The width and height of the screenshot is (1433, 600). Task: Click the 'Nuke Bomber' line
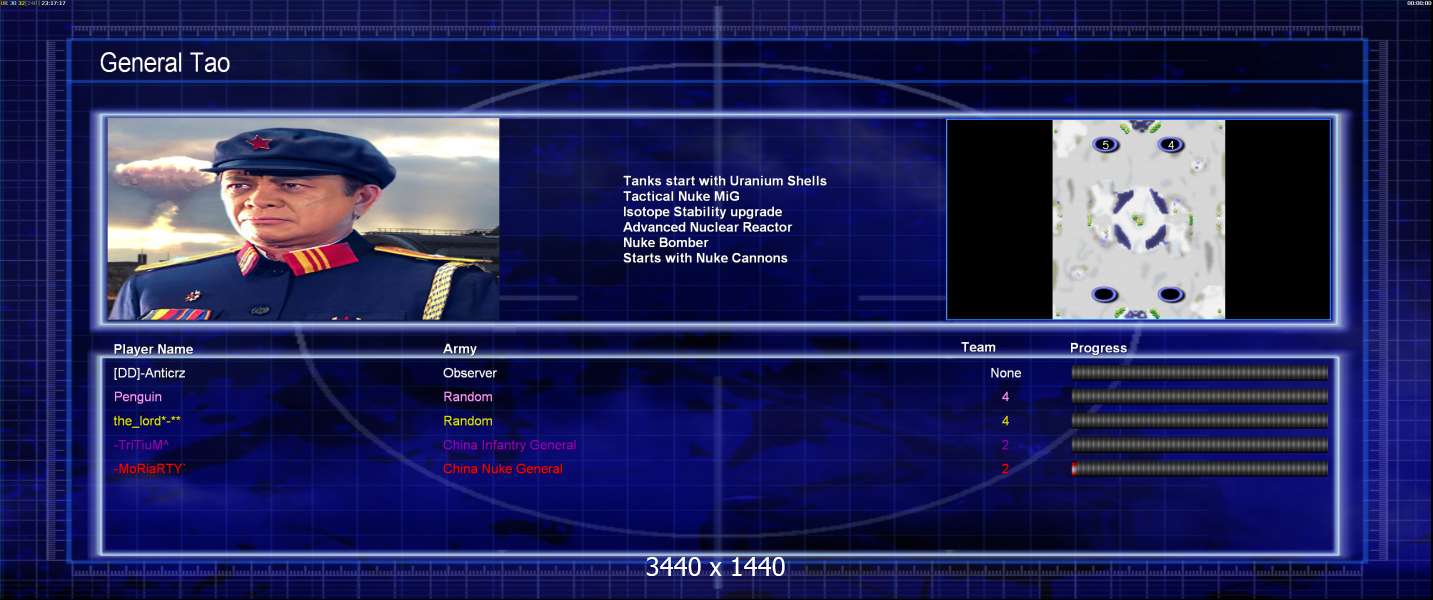(x=665, y=242)
